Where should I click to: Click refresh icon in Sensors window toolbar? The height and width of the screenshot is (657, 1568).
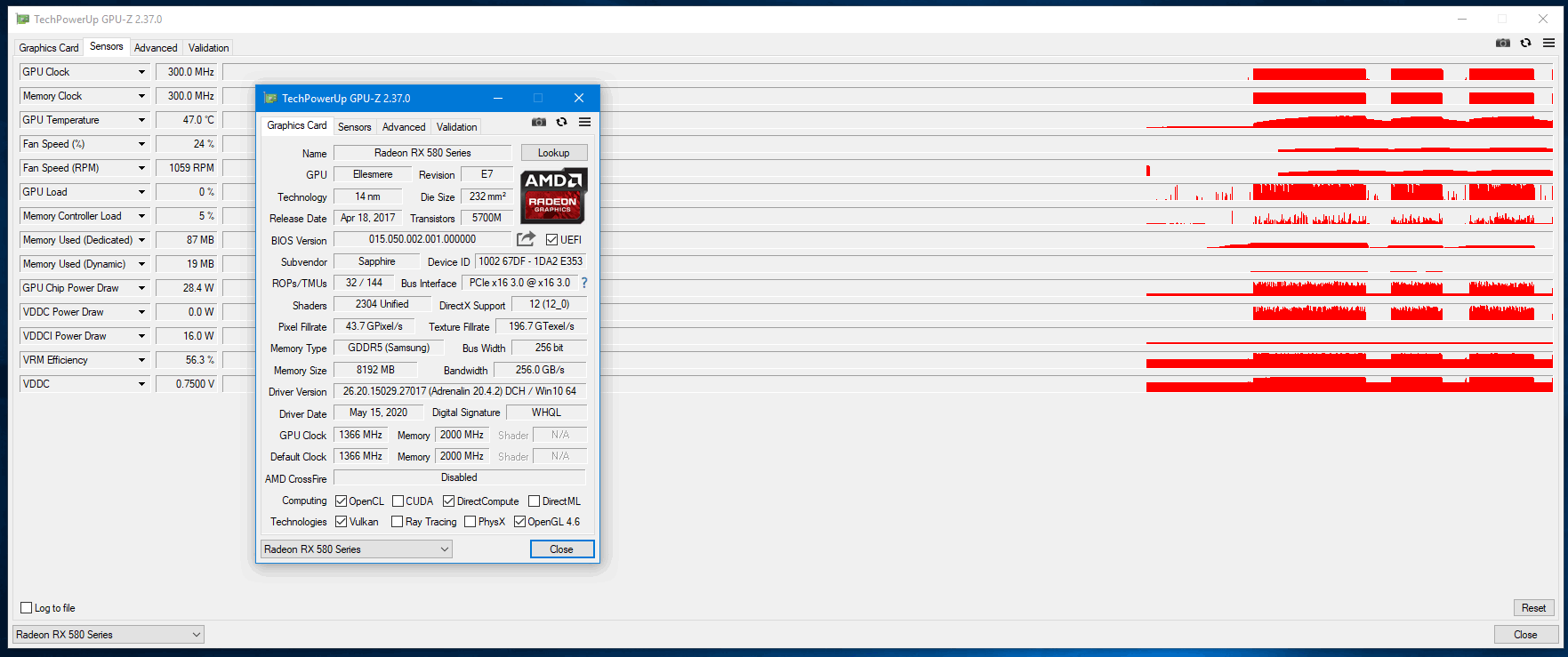1526,43
